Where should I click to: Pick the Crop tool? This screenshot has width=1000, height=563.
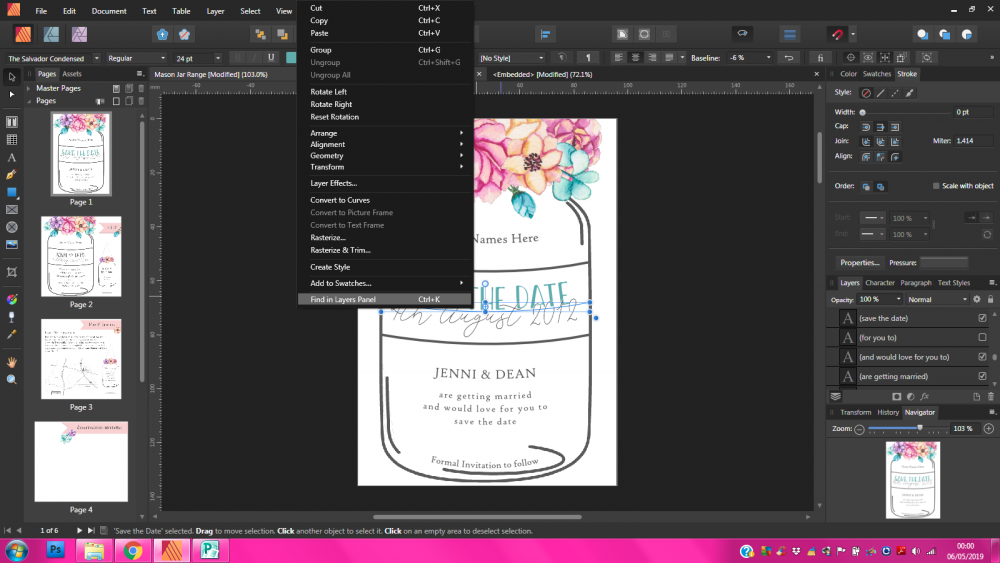[x=12, y=272]
